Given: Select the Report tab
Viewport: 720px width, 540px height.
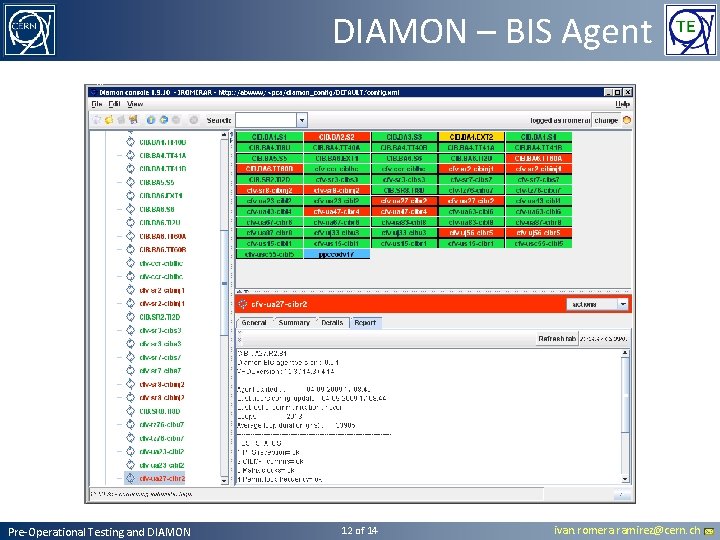Looking at the screenshot, I should pos(366,323).
